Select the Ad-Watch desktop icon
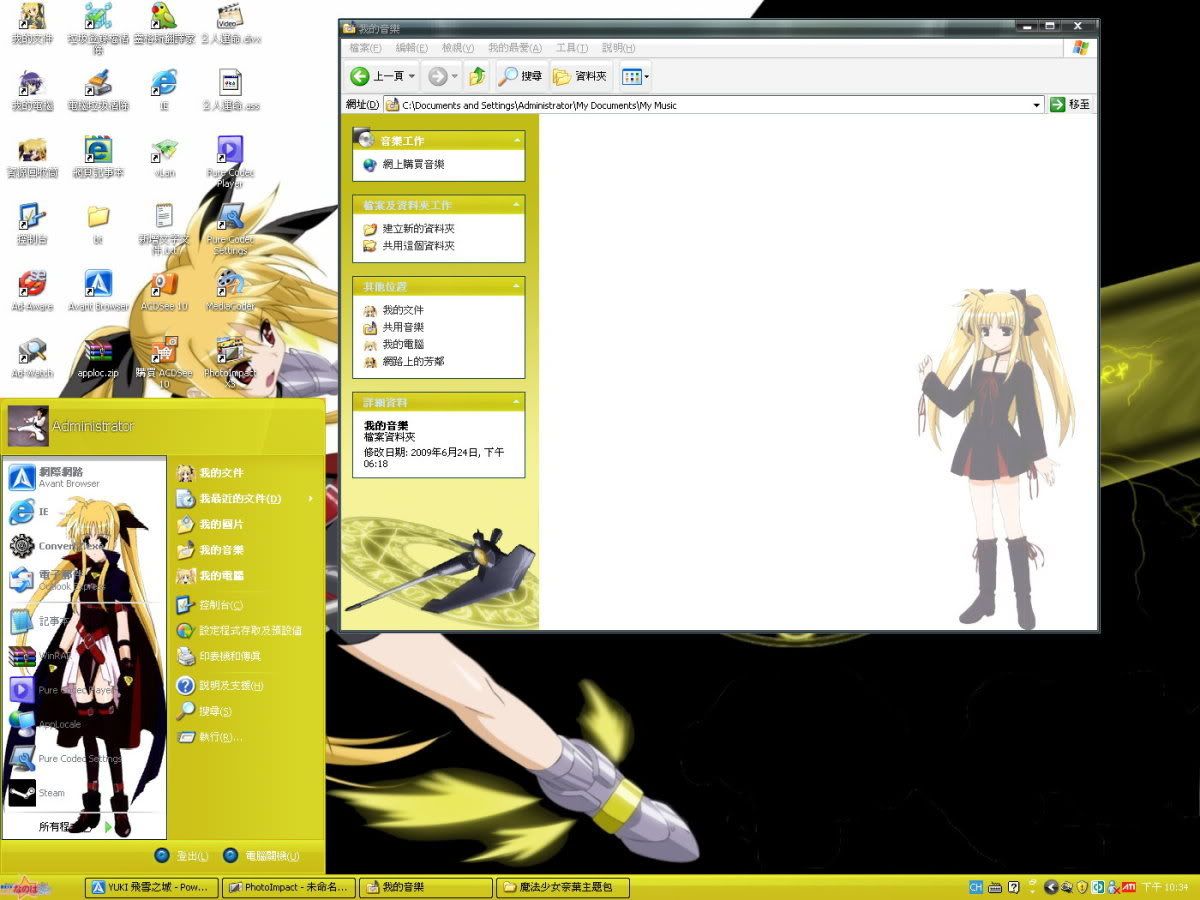This screenshot has height=900, width=1200. [32, 358]
